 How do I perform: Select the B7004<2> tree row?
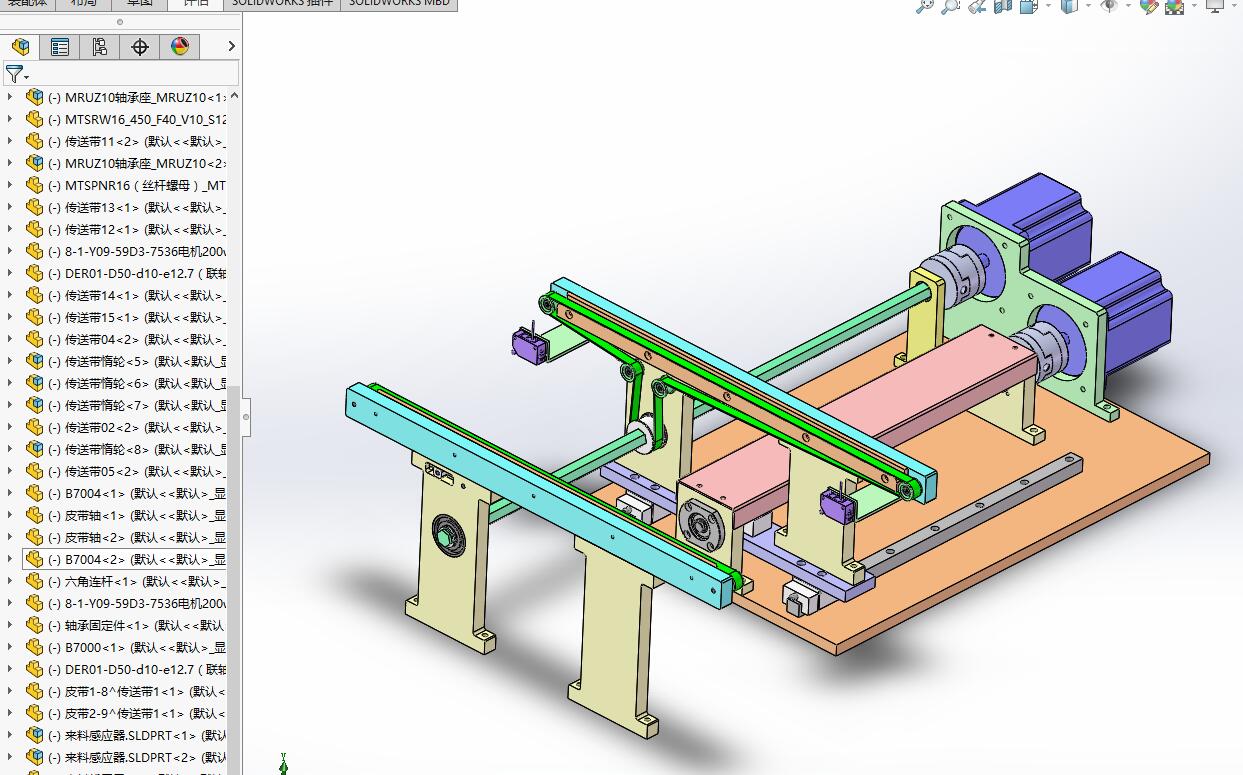pos(126,559)
